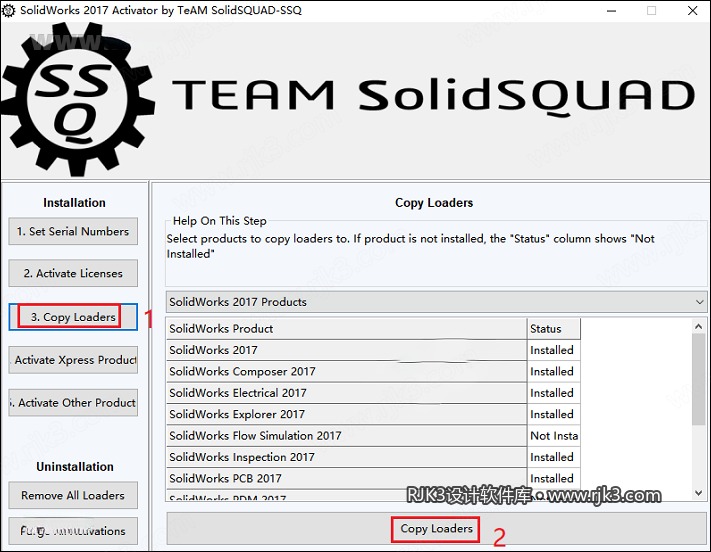Click the Status column header
The image size is (711, 552).
point(554,329)
